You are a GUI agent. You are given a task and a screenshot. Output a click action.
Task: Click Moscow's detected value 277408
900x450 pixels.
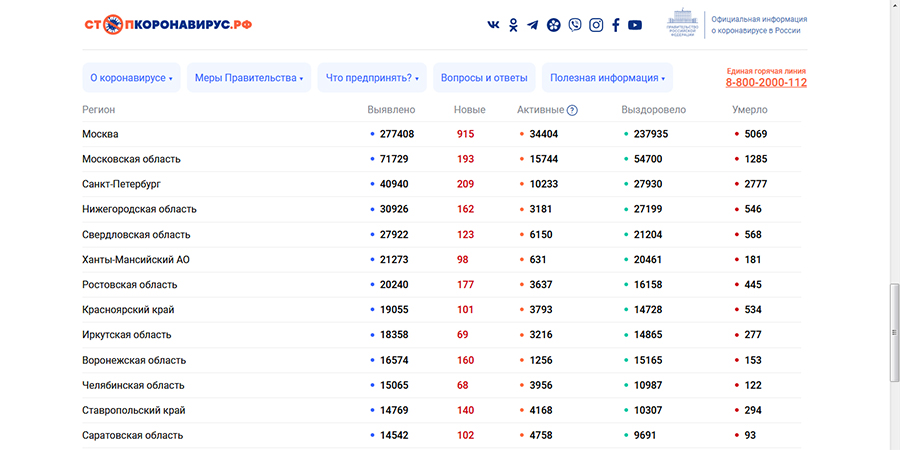click(x=397, y=134)
